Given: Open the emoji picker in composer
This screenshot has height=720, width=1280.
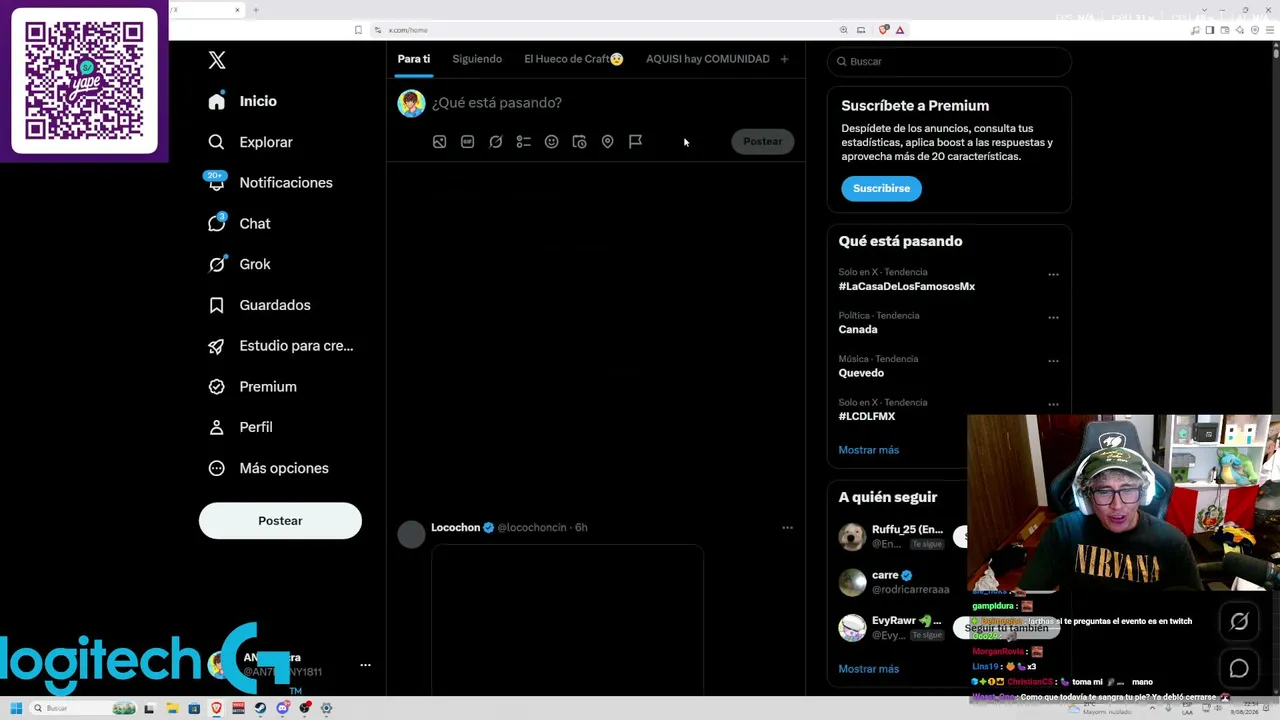Looking at the screenshot, I should coord(551,142).
